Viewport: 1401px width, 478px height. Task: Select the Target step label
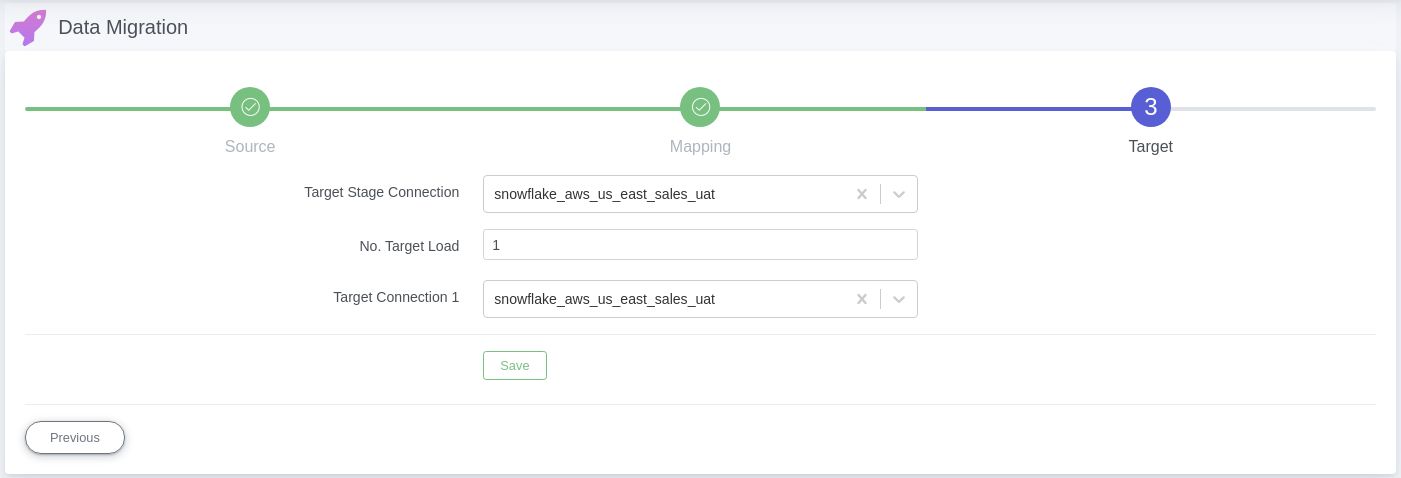click(1151, 146)
